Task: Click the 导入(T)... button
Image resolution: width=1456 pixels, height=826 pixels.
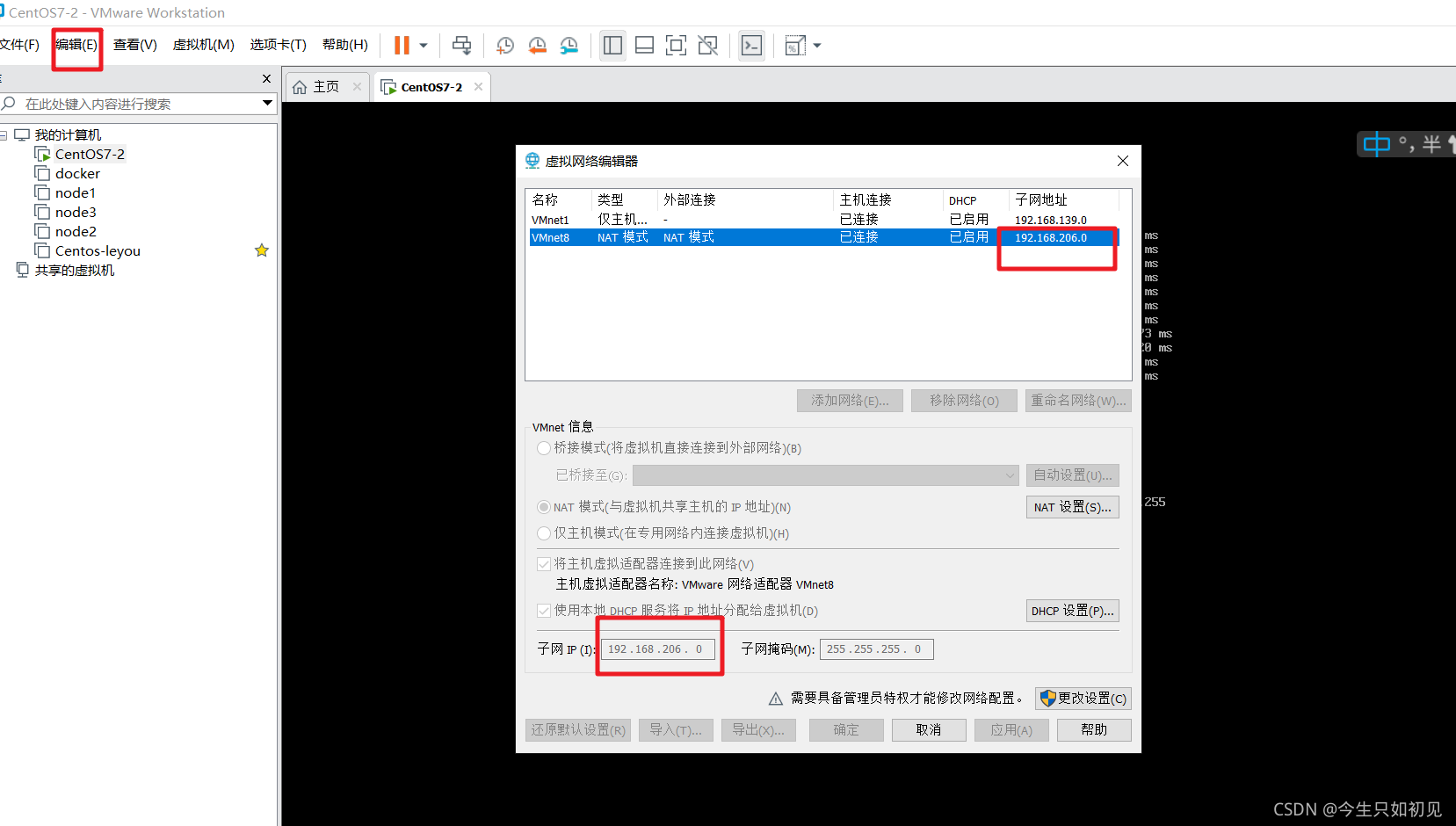Action: tap(676, 730)
